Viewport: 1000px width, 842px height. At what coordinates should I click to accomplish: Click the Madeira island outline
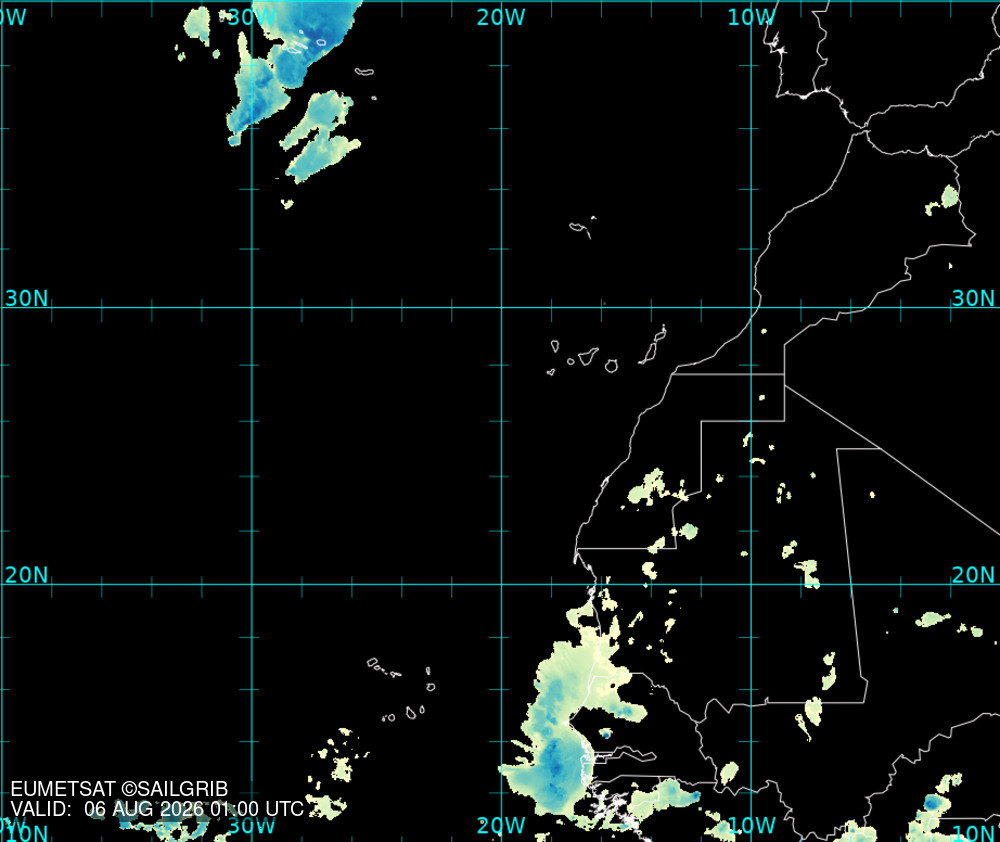pos(582,227)
